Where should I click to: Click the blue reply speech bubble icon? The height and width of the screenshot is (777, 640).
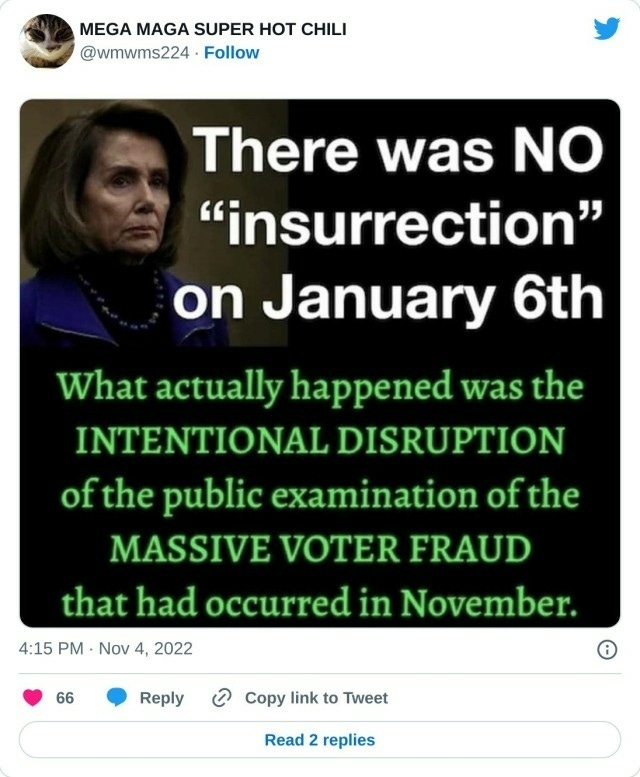click(117, 698)
